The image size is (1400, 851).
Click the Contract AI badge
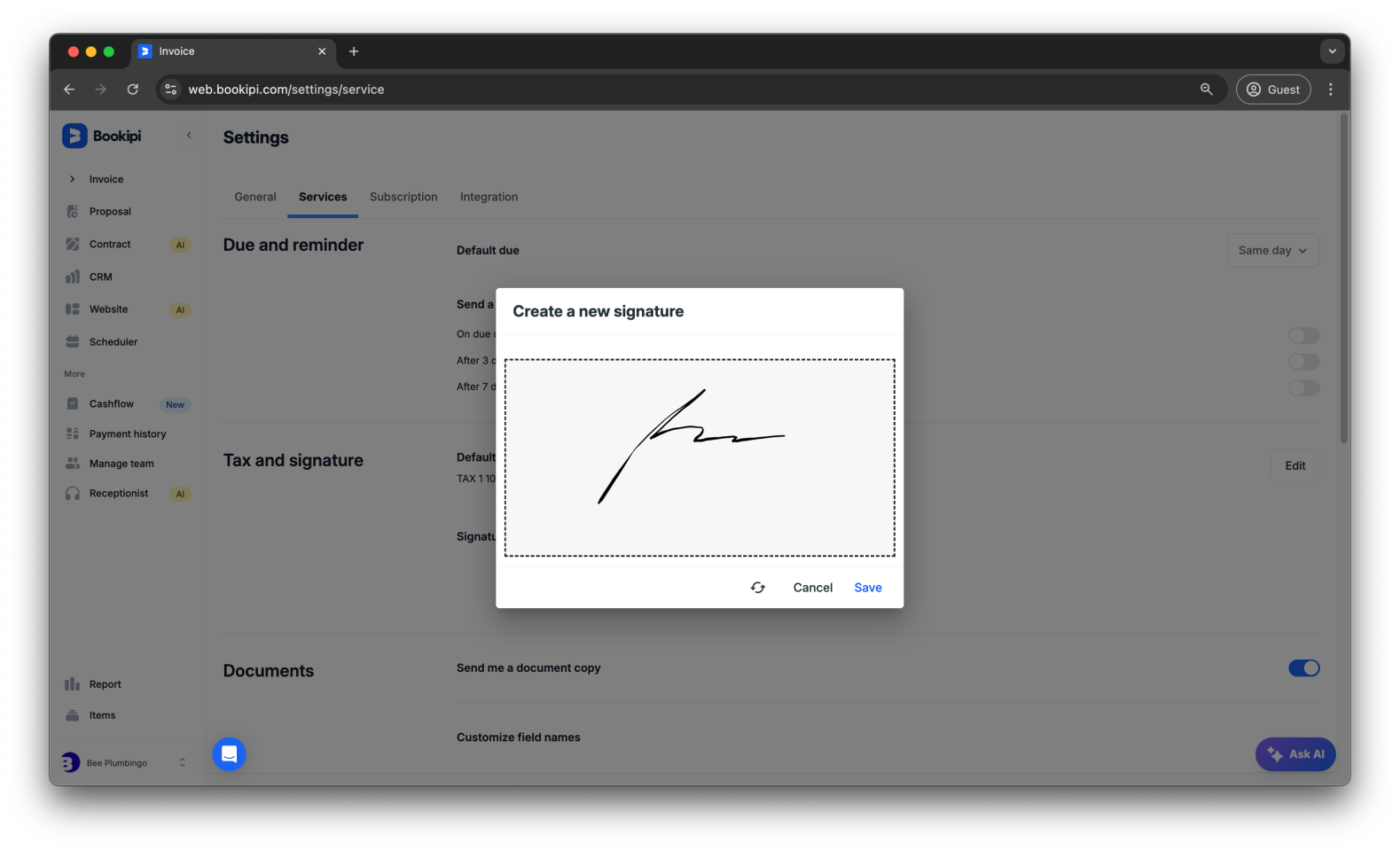coord(180,245)
